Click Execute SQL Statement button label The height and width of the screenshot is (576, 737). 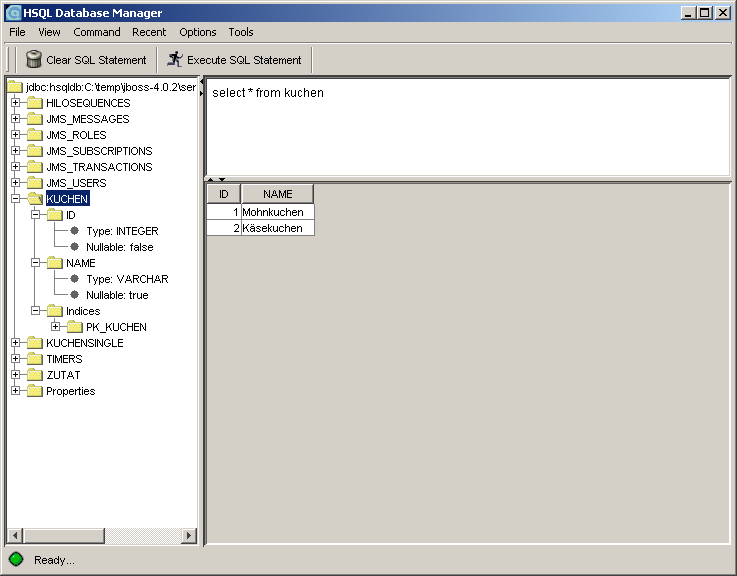point(244,60)
